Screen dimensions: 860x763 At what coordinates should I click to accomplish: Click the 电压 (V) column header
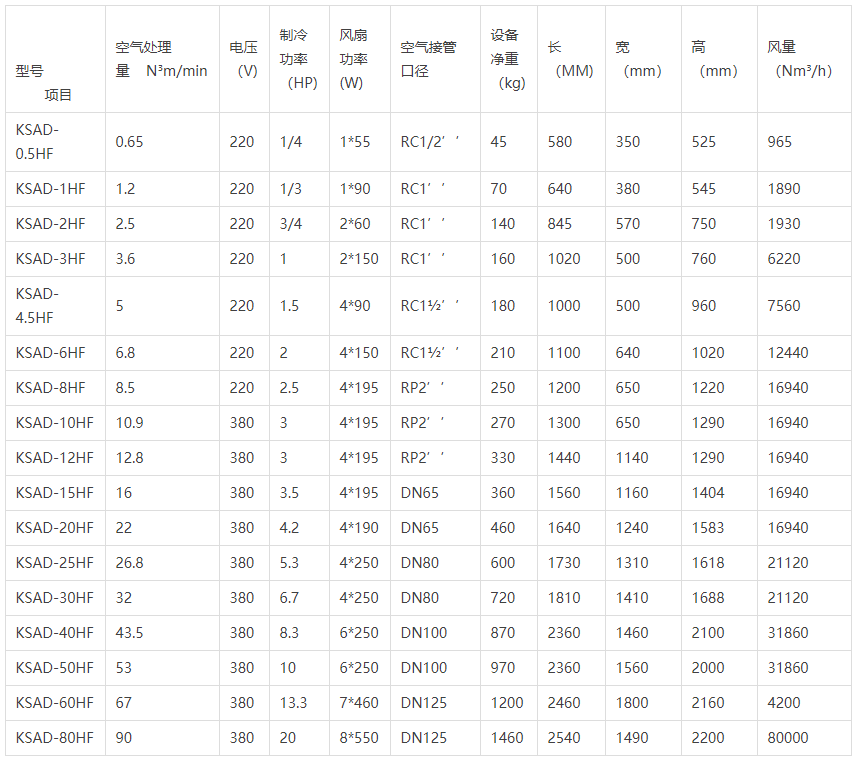pyautogui.click(x=243, y=60)
